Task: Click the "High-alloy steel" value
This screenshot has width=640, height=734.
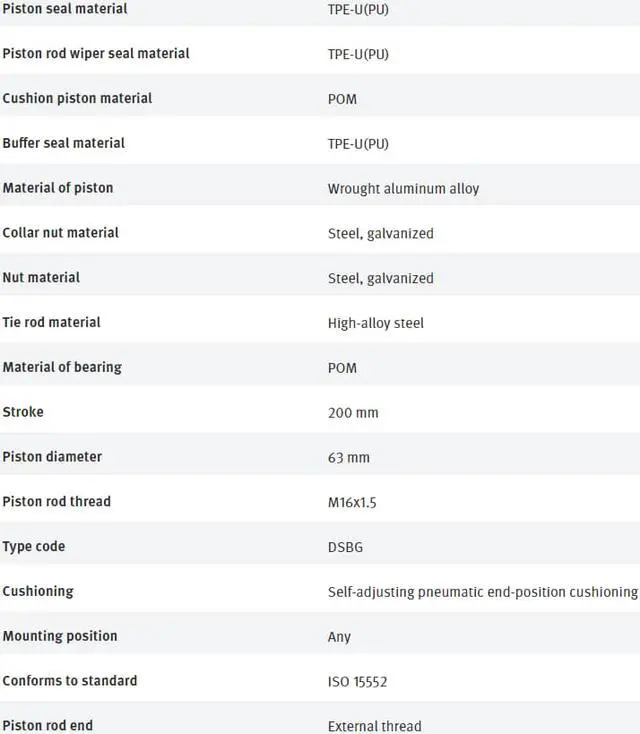Action: 375,323
